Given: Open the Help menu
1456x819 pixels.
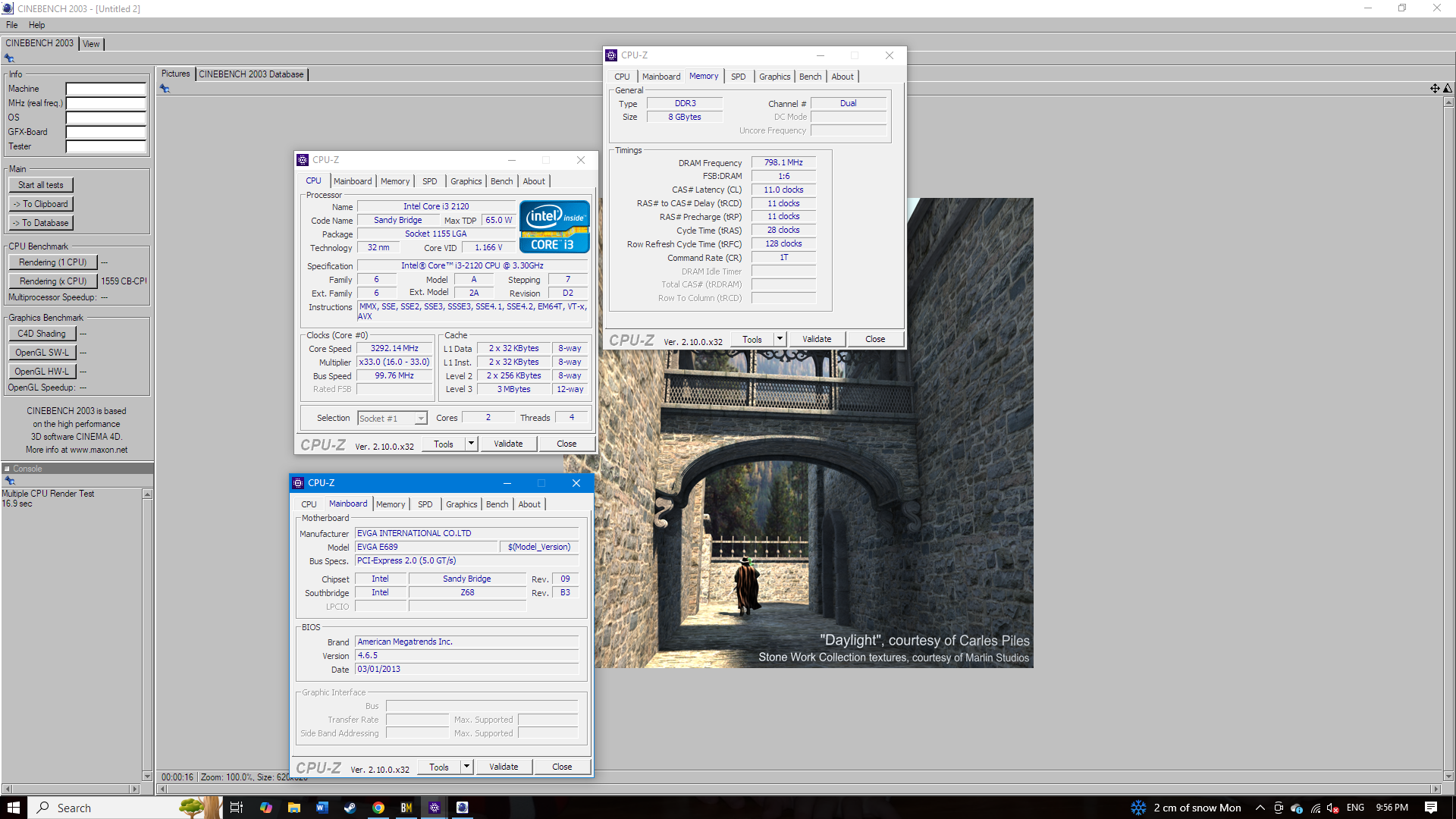Looking at the screenshot, I should coord(36,25).
